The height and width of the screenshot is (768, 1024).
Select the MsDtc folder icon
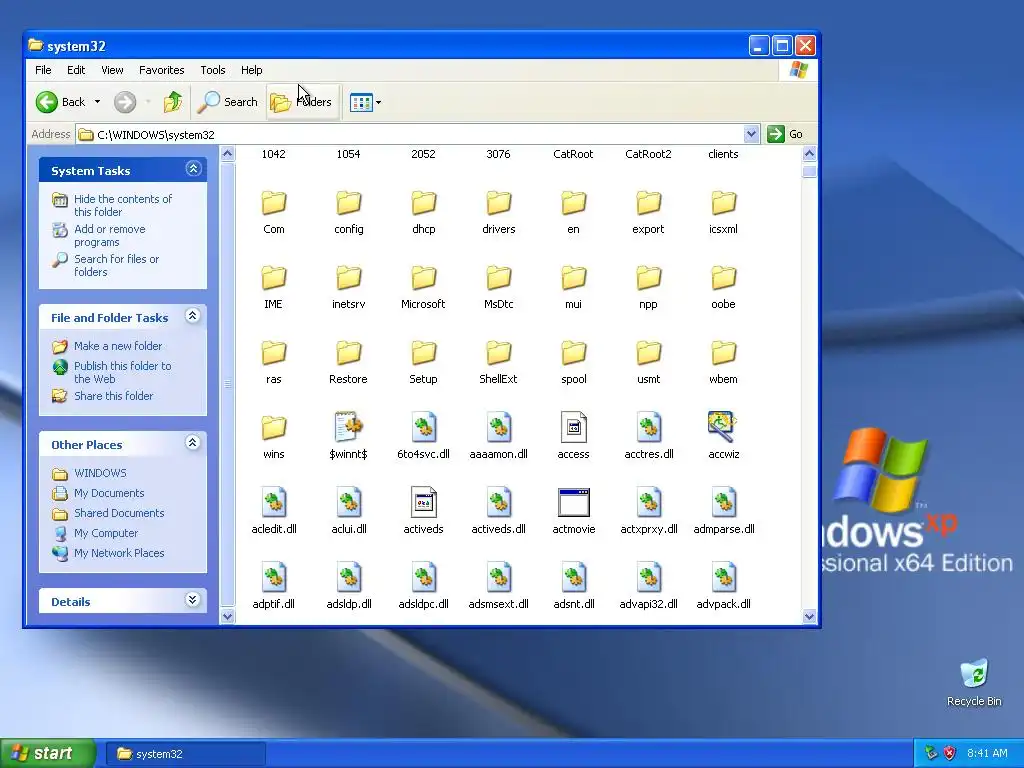pyautogui.click(x=499, y=278)
